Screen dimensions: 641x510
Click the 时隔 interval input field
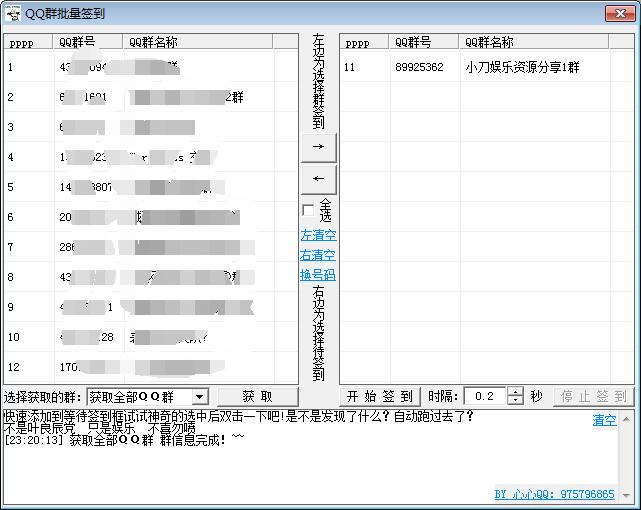coord(485,396)
